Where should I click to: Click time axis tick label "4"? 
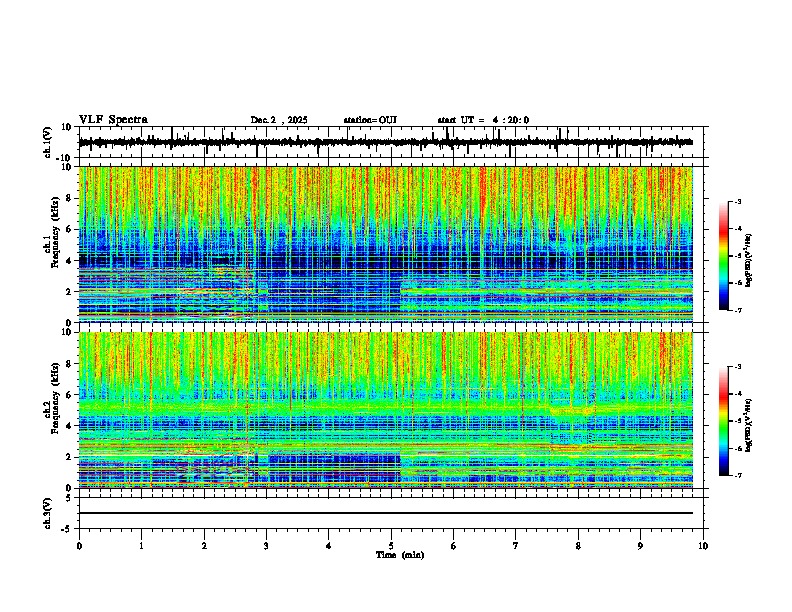tap(329, 546)
